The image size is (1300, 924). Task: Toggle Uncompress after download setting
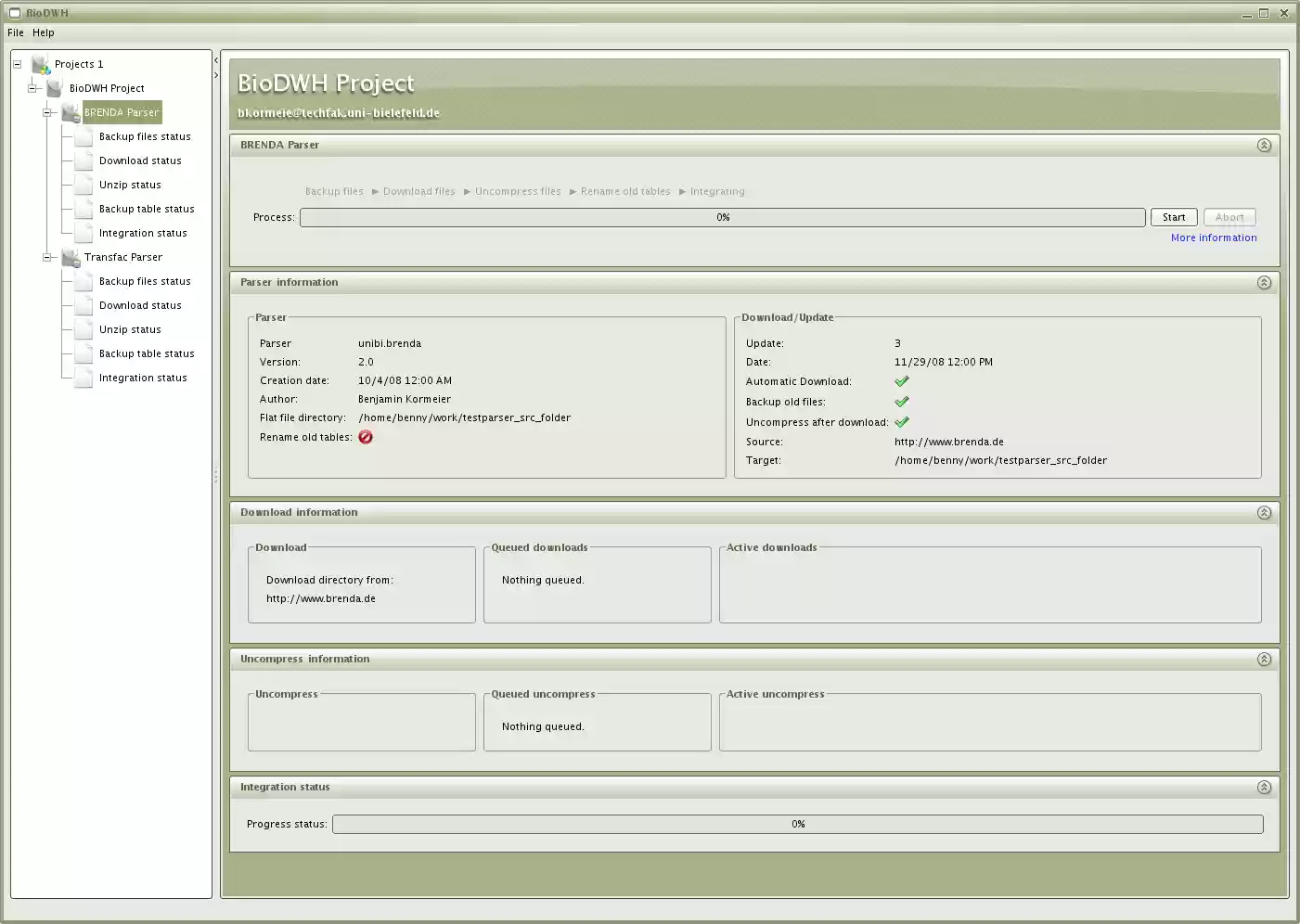pyautogui.click(x=901, y=421)
